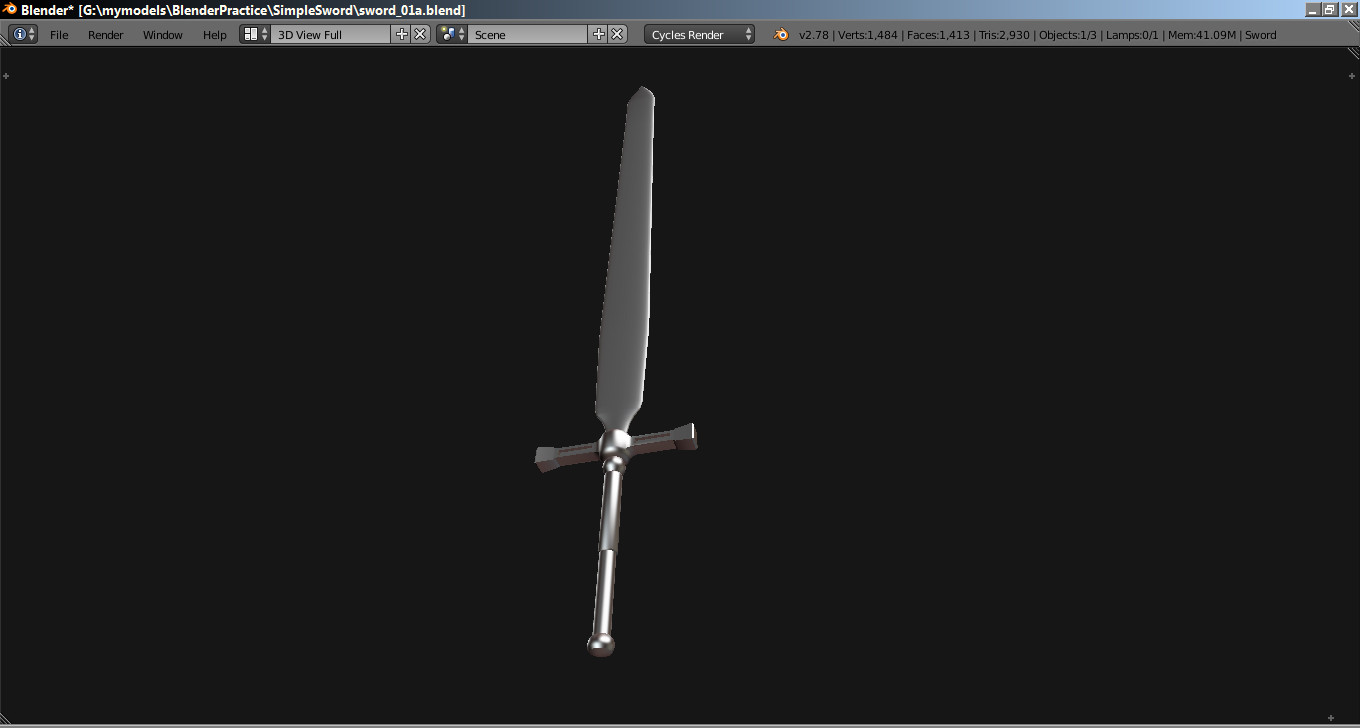The height and width of the screenshot is (728, 1360).
Task: Open the File menu
Action: coord(58,33)
